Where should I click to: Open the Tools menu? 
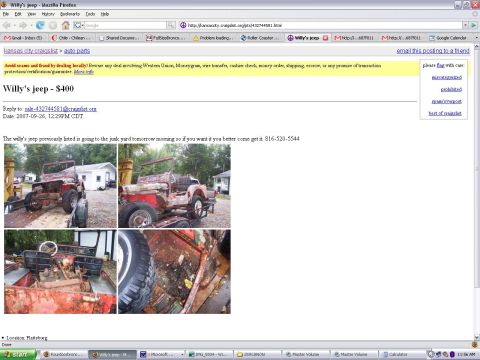click(90, 14)
